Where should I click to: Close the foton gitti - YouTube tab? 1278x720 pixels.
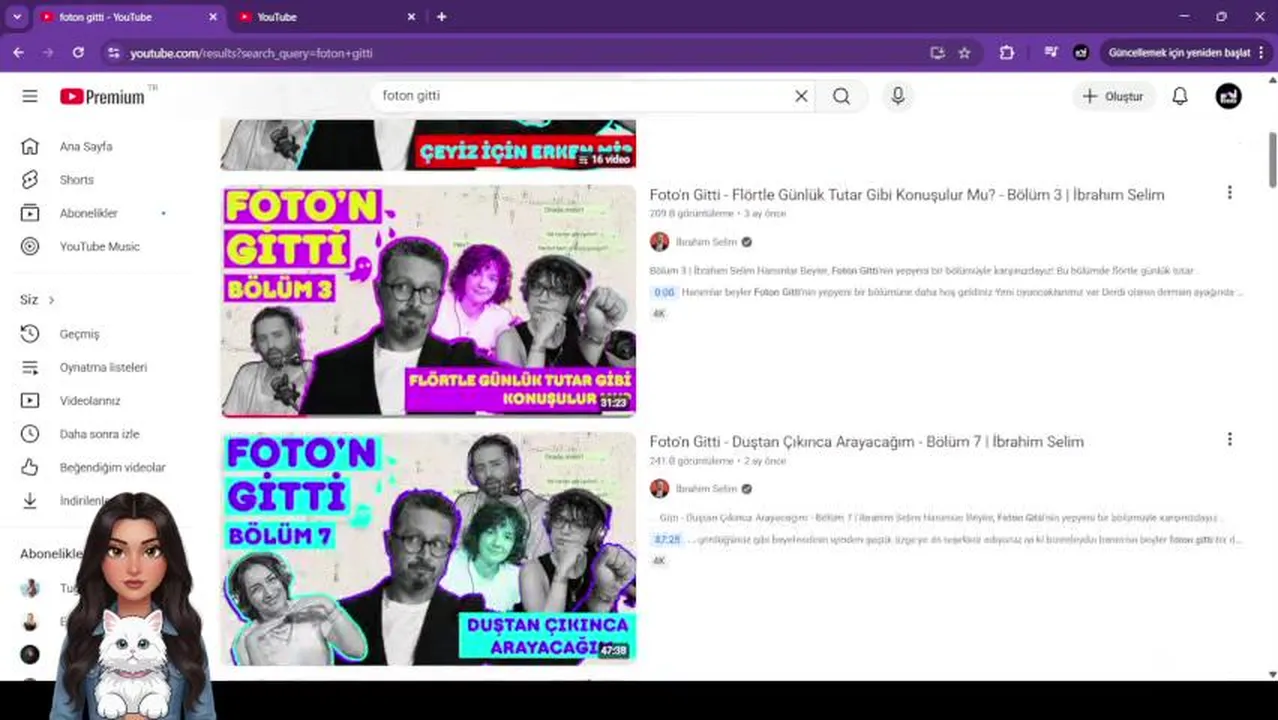click(213, 17)
